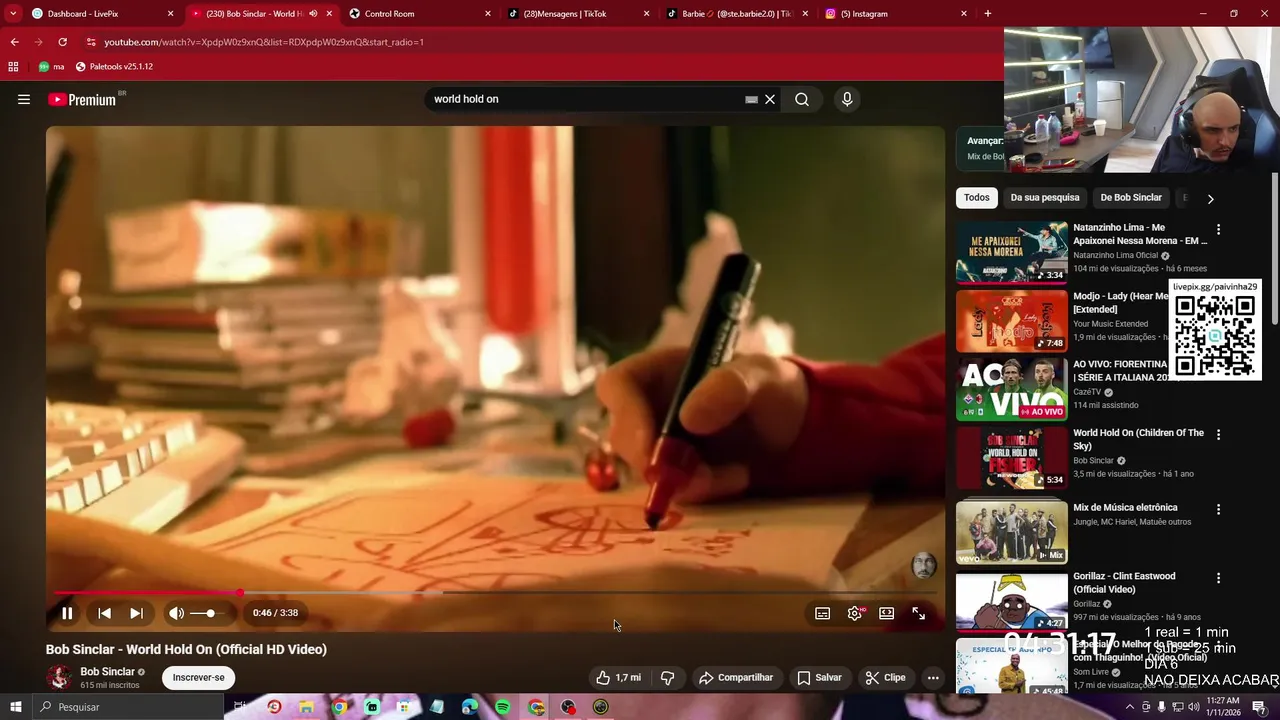Click the Compartilhar share button
This screenshot has height=720, width=1280.
pos(736,677)
